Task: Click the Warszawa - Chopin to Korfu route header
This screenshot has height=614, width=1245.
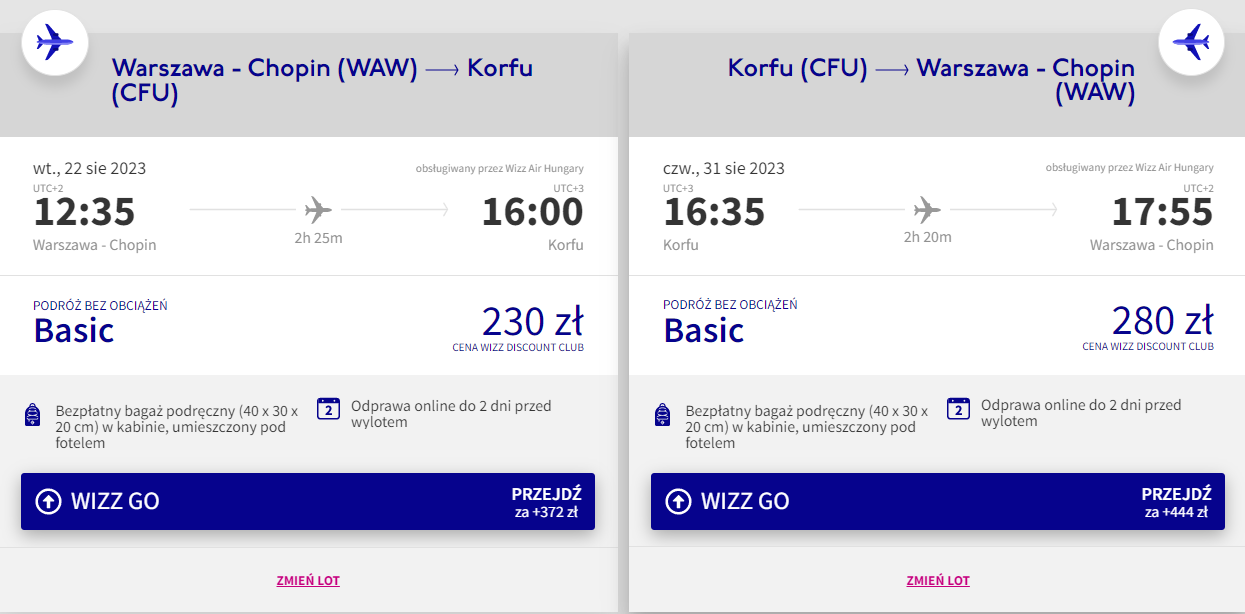Action: click(322, 80)
